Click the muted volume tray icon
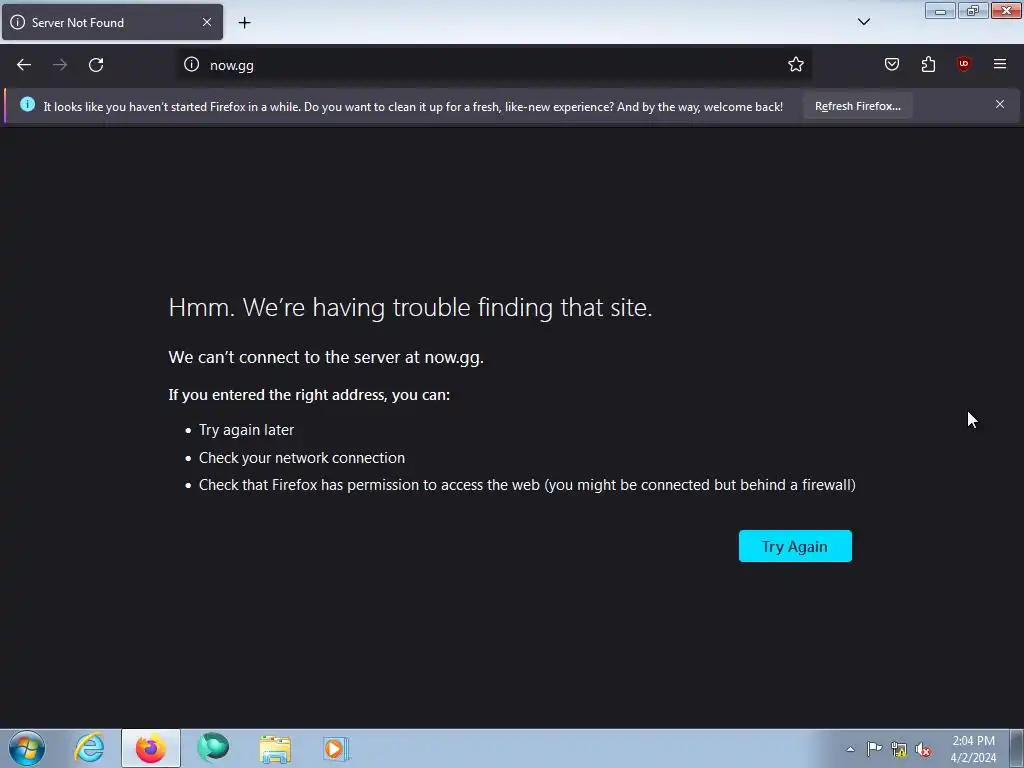Image resolution: width=1024 pixels, height=768 pixels. click(x=923, y=750)
